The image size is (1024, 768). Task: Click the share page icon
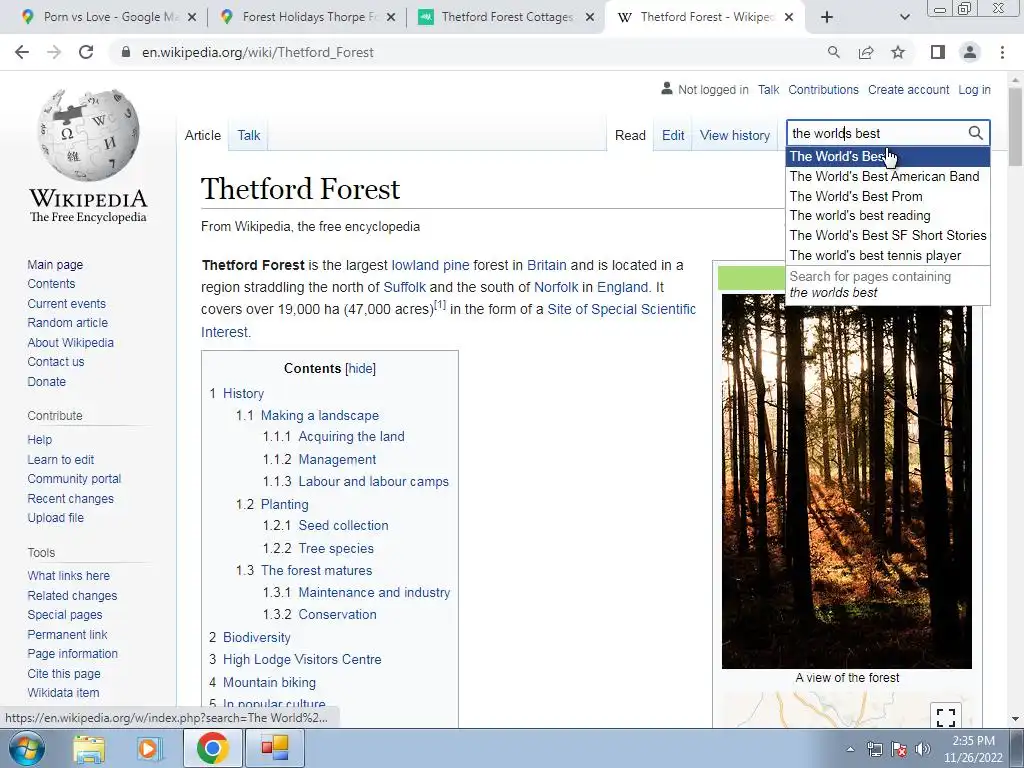pos(866,52)
